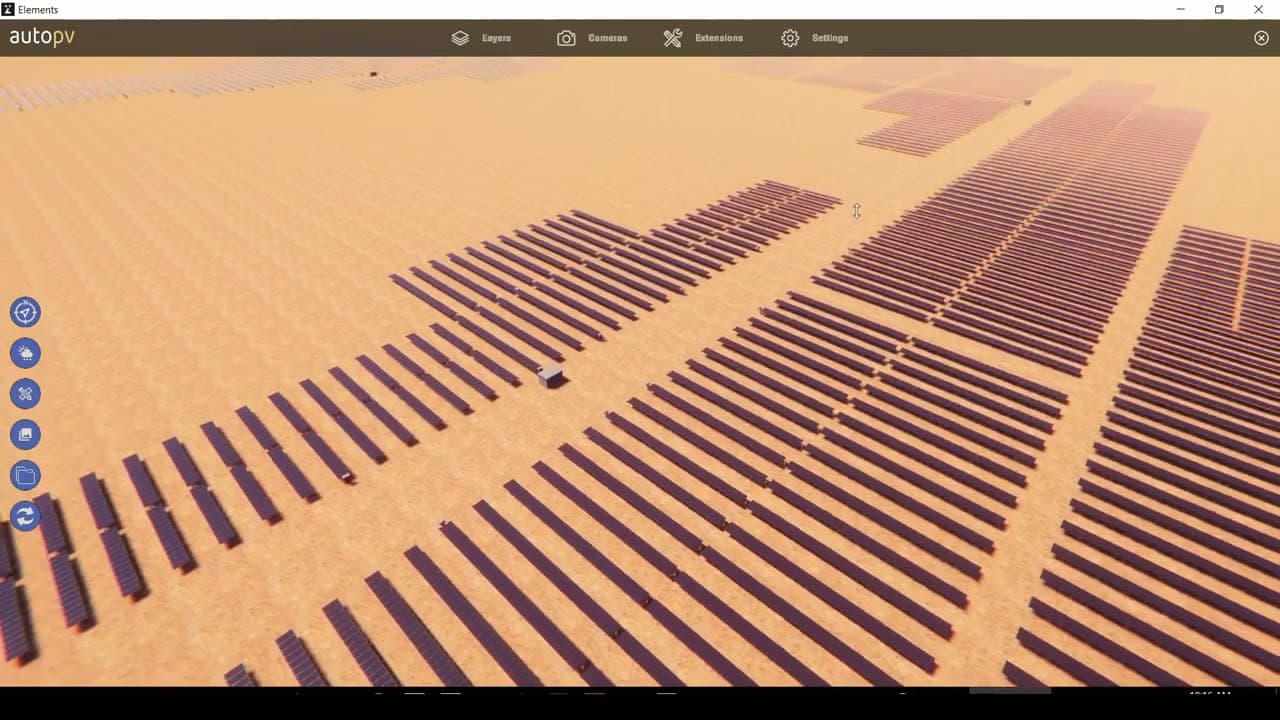Viewport: 1280px width, 720px height.
Task: Click the refresh sync arrows icon
Action: (x=25, y=516)
